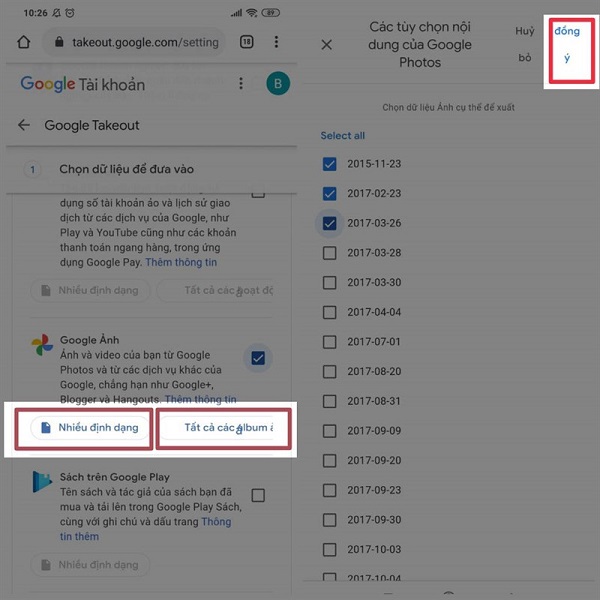Click the Chọn dữ liệu Ảnh cụ thể text

click(448, 107)
